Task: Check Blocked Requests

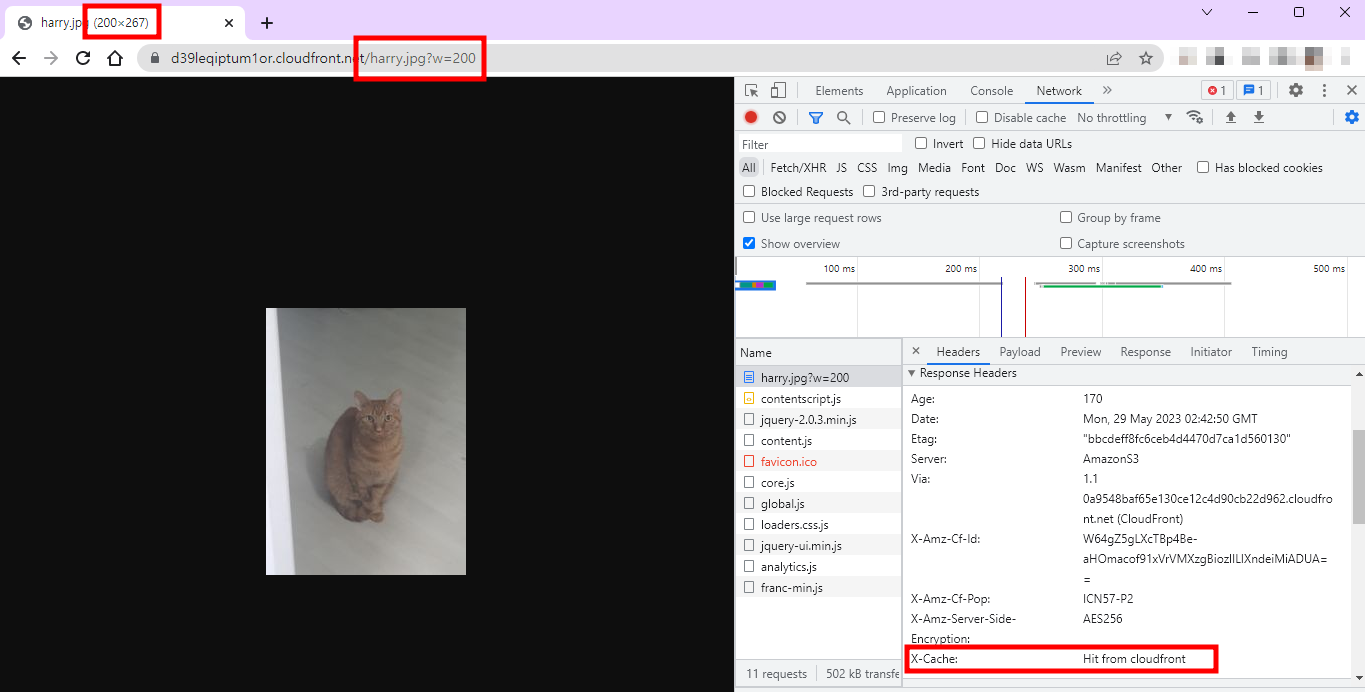Action: pyautogui.click(x=749, y=191)
